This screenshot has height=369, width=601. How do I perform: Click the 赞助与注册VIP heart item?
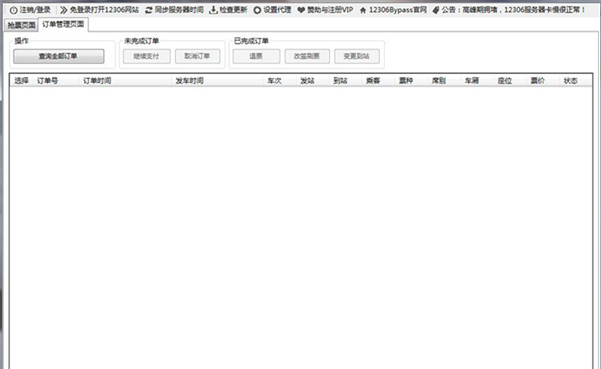coord(325,10)
